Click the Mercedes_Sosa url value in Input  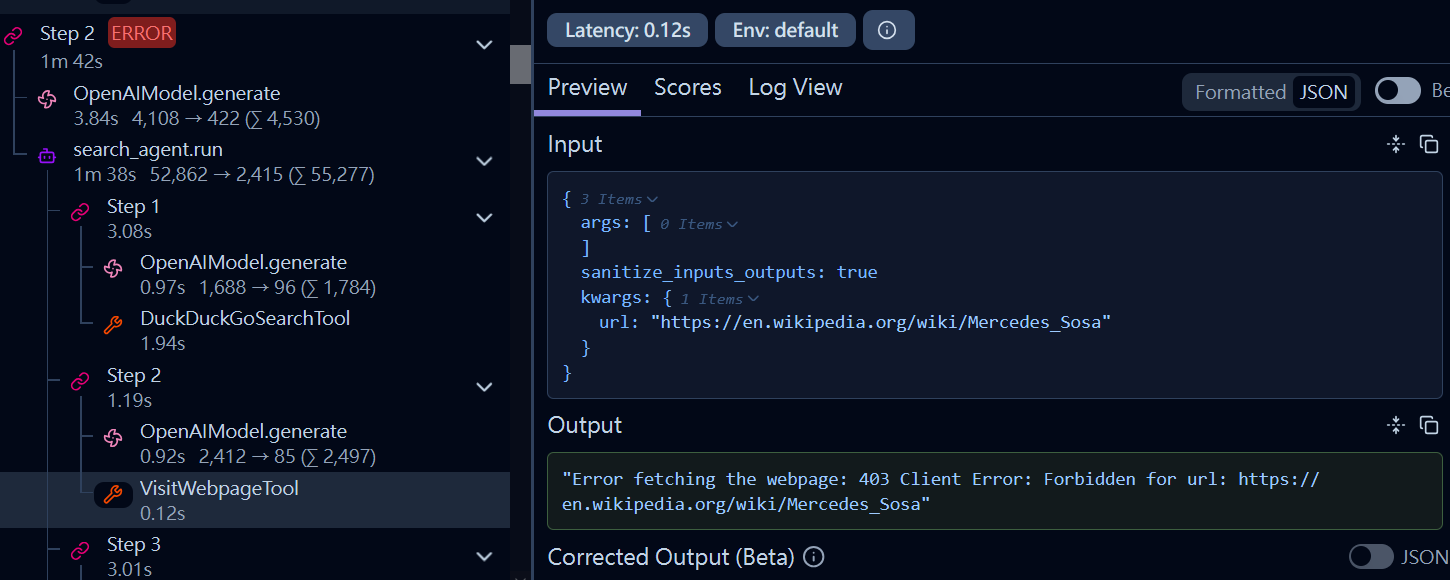tap(881, 323)
